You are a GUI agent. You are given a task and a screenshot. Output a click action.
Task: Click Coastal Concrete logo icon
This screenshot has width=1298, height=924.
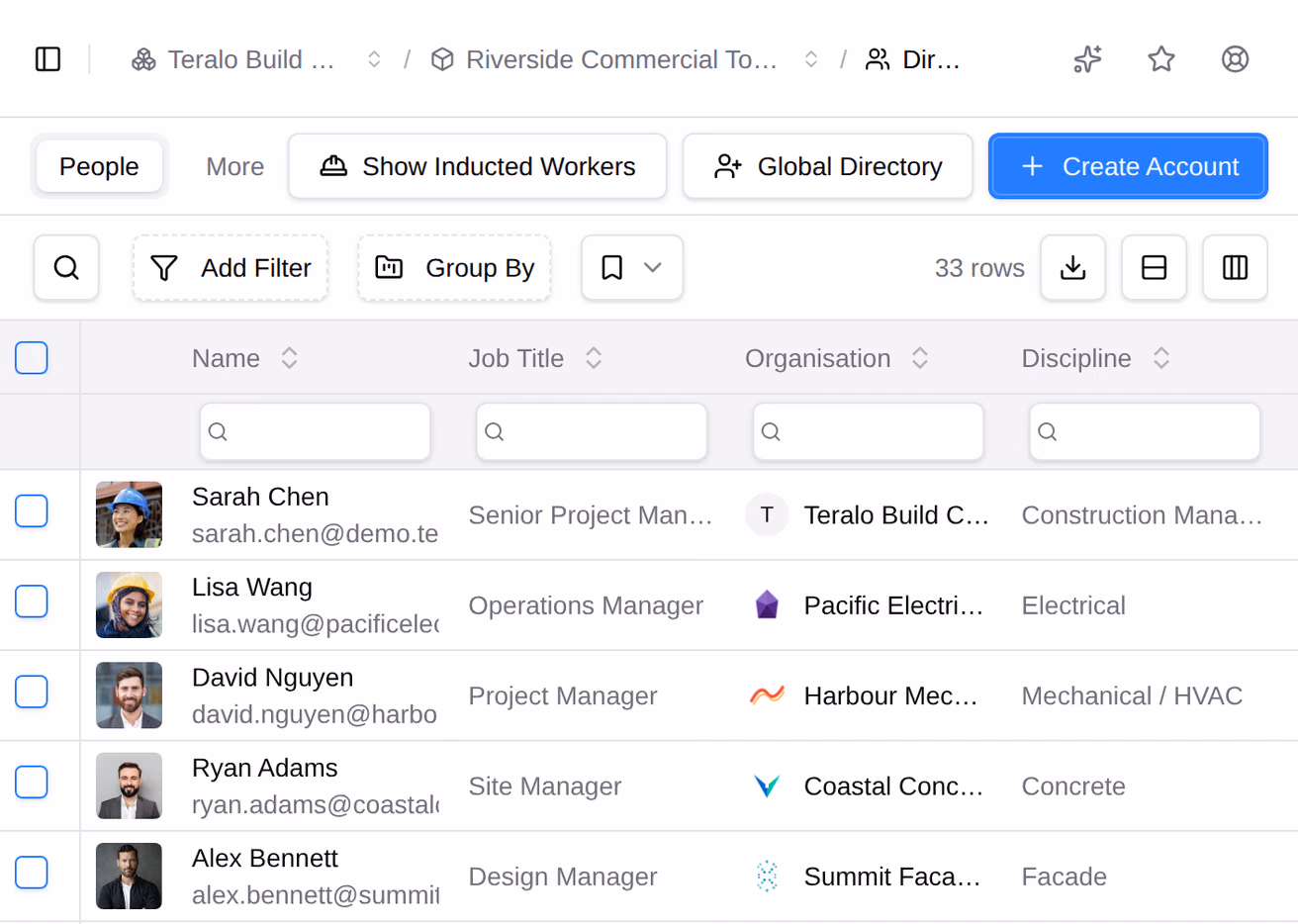(x=767, y=785)
